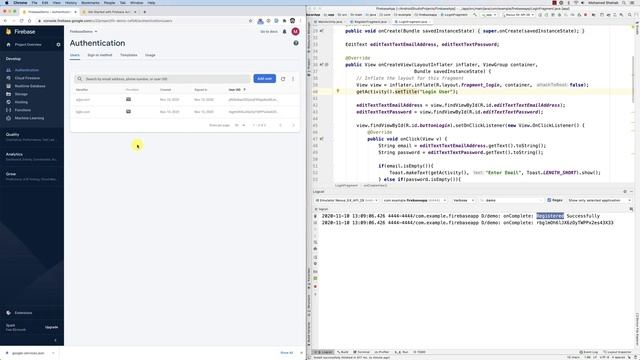The image size is (640, 360).
Task: Go back in Chrome
Action: point(5,21)
